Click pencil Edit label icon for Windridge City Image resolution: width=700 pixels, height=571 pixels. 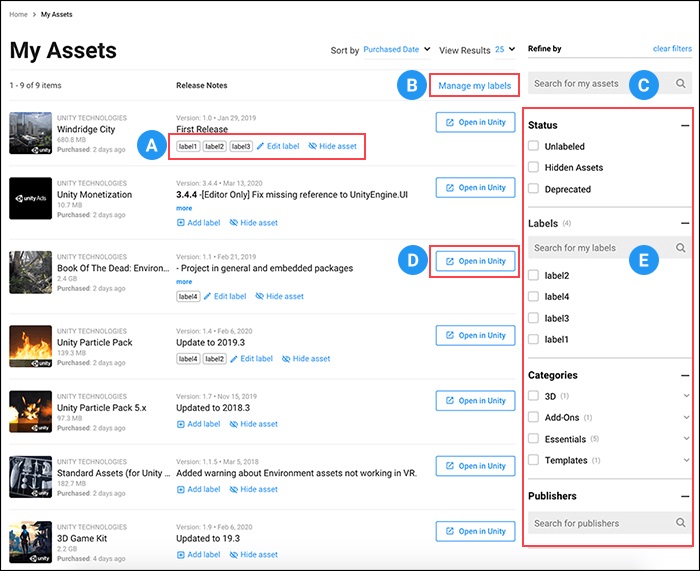[260, 146]
